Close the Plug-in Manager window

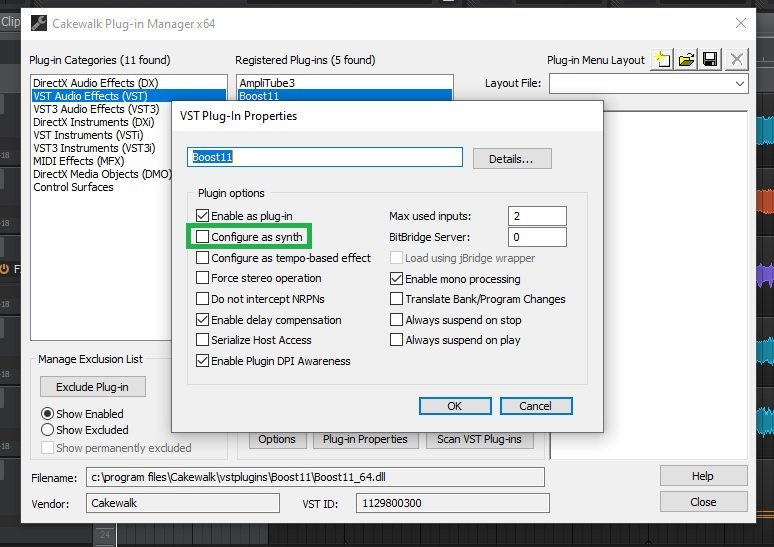(740, 23)
